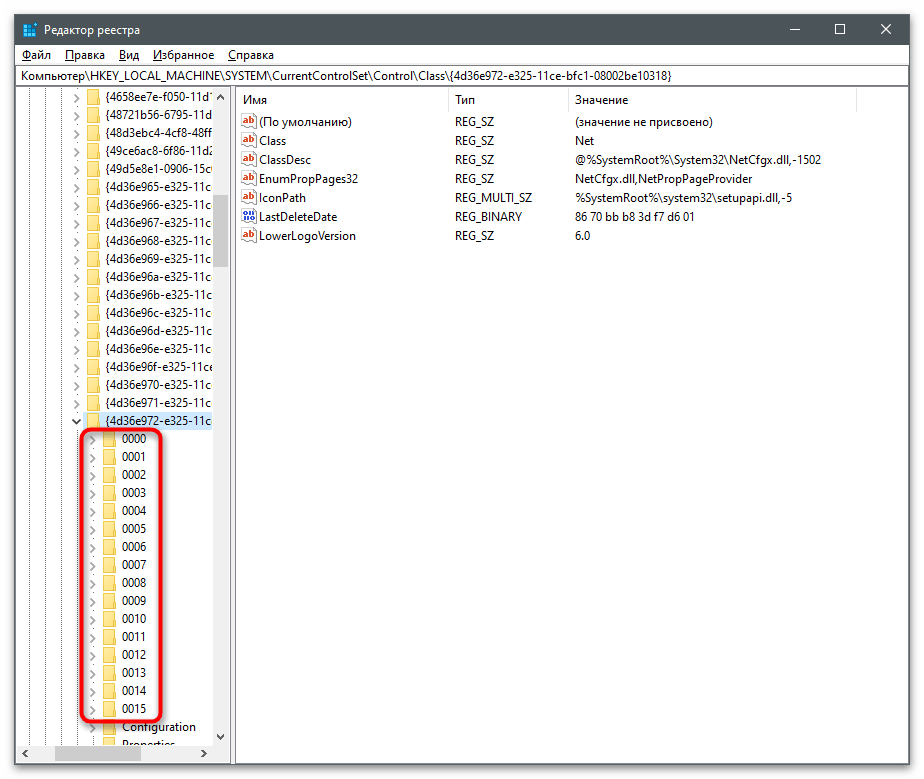Viewport: 924px width, 779px height.
Task: Expand the 0003 subkey
Action: pyautogui.click(x=93, y=494)
